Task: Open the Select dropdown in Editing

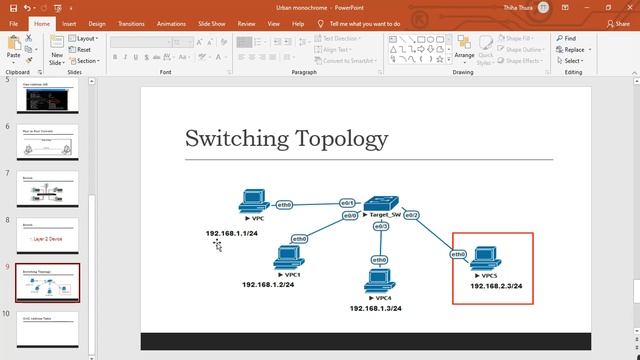Action: 570,61
